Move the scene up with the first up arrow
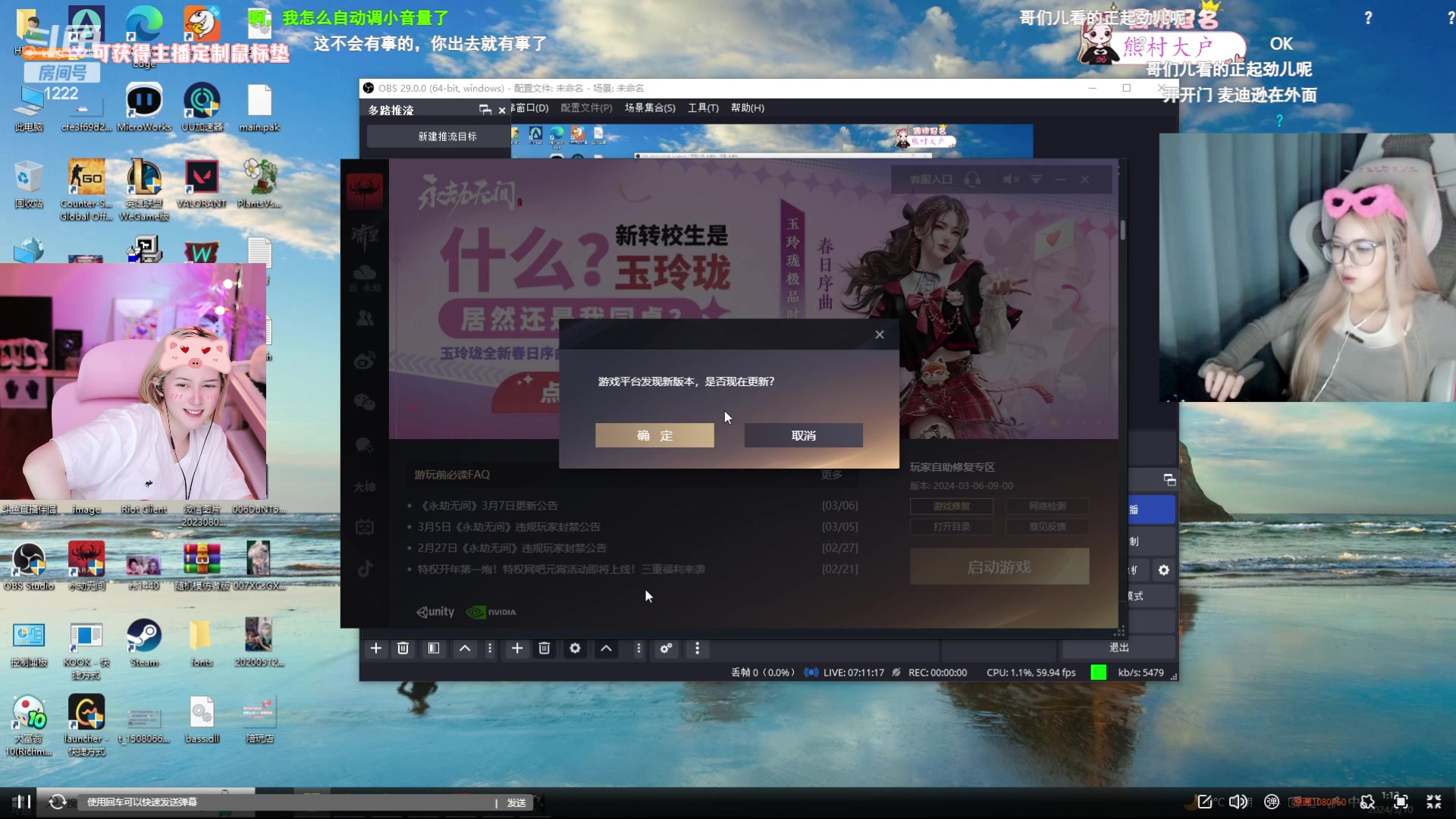The image size is (1456, 819). click(x=465, y=648)
